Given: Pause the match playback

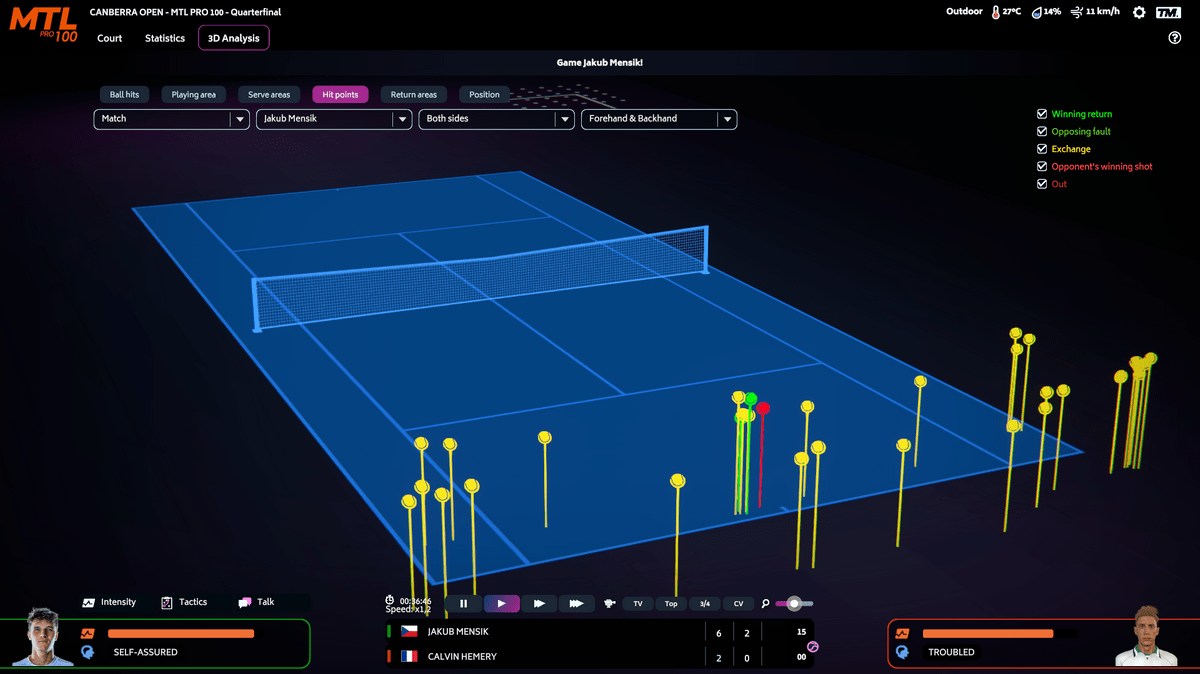Looking at the screenshot, I should (463, 603).
